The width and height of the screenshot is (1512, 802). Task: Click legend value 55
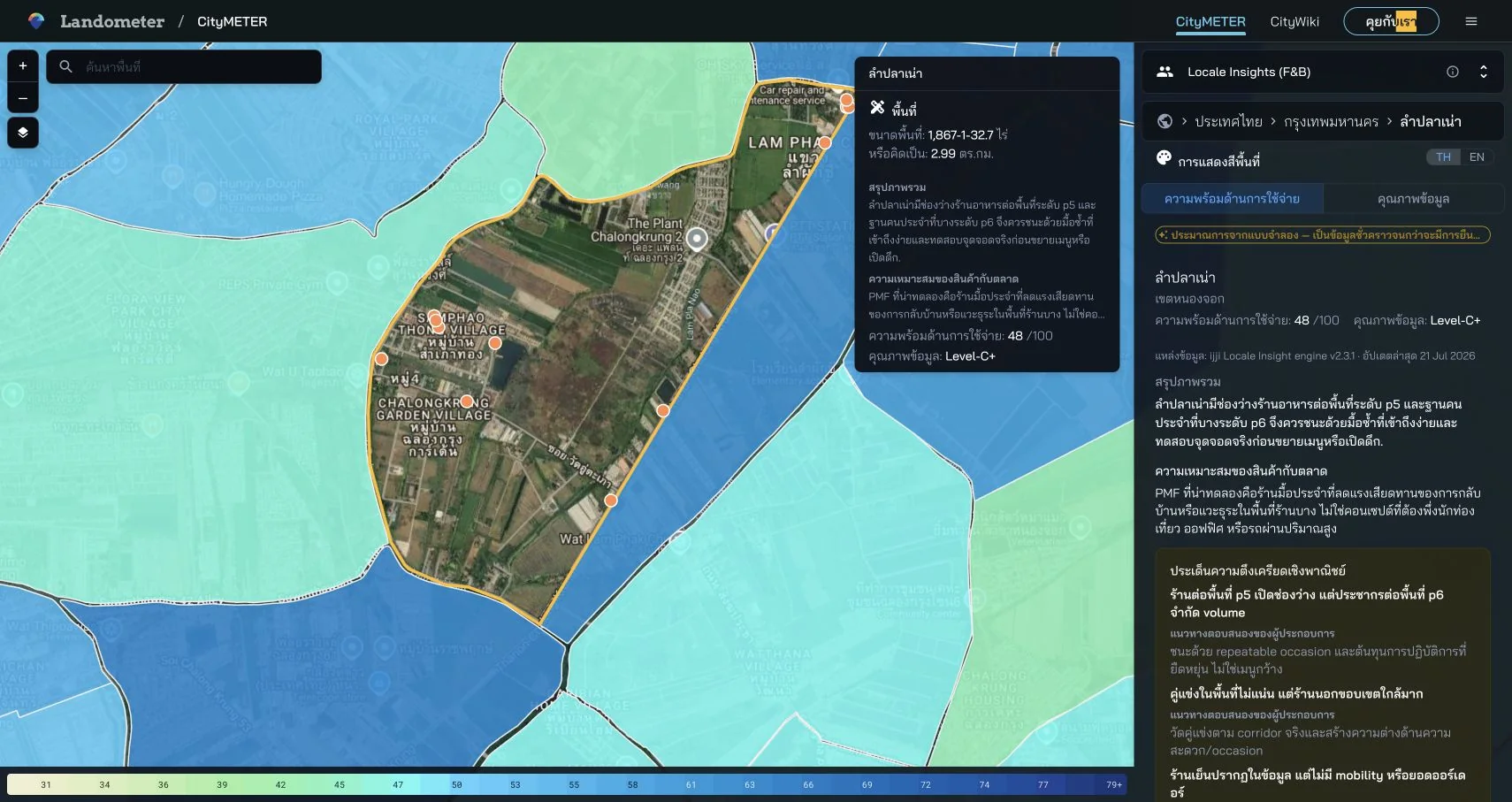(574, 784)
